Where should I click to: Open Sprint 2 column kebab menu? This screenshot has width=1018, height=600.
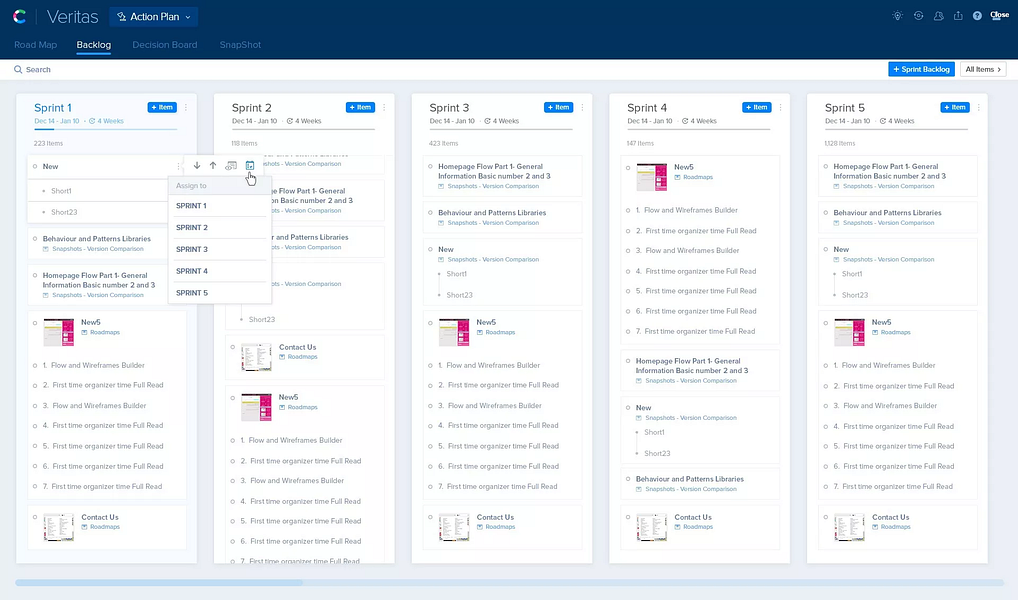[x=384, y=107]
